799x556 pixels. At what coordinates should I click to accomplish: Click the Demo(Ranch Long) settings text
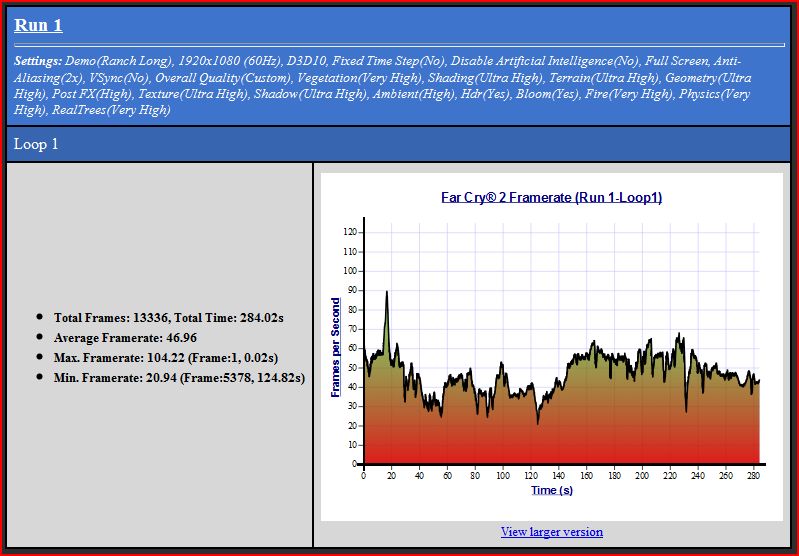[x=119, y=61]
